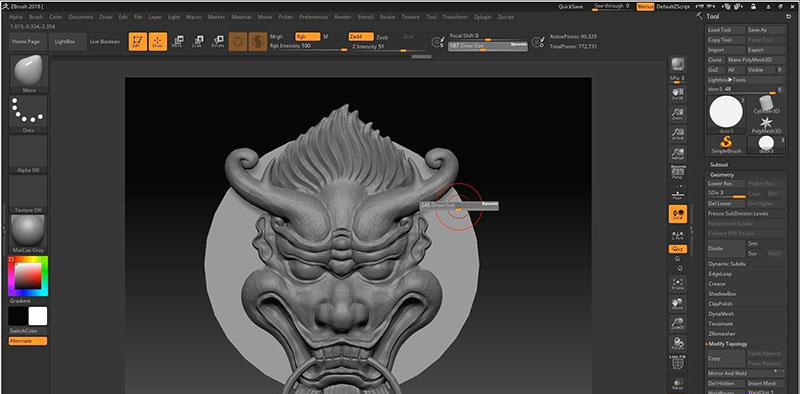The width and height of the screenshot is (800, 394).
Task: Open the Zplugin menu
Action: point(482,17)
